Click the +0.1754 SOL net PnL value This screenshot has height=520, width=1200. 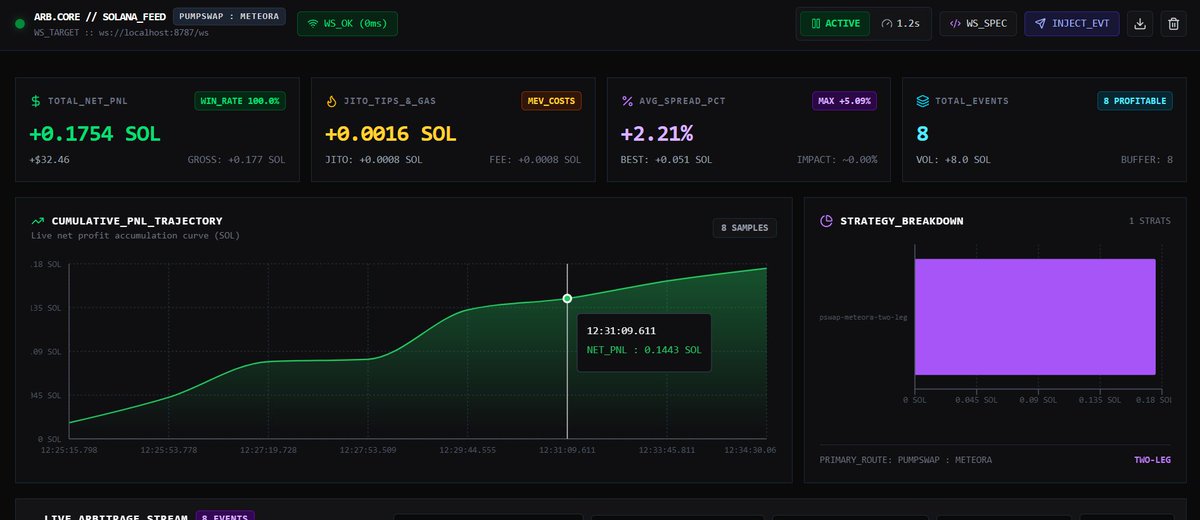click(94, 134)
